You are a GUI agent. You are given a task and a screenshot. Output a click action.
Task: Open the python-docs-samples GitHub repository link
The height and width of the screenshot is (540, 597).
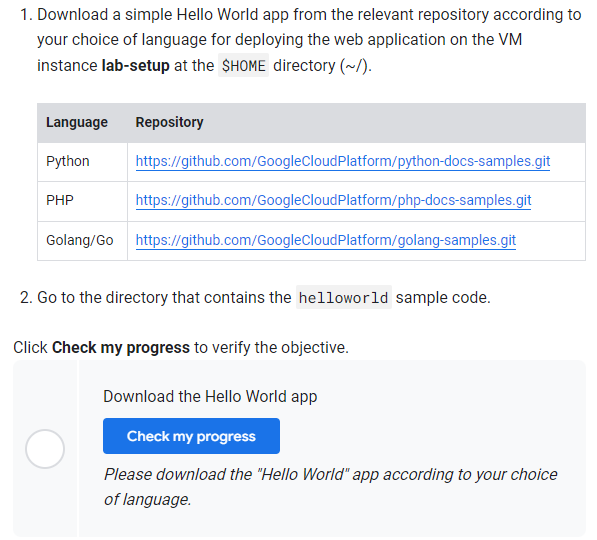(343, 161)
